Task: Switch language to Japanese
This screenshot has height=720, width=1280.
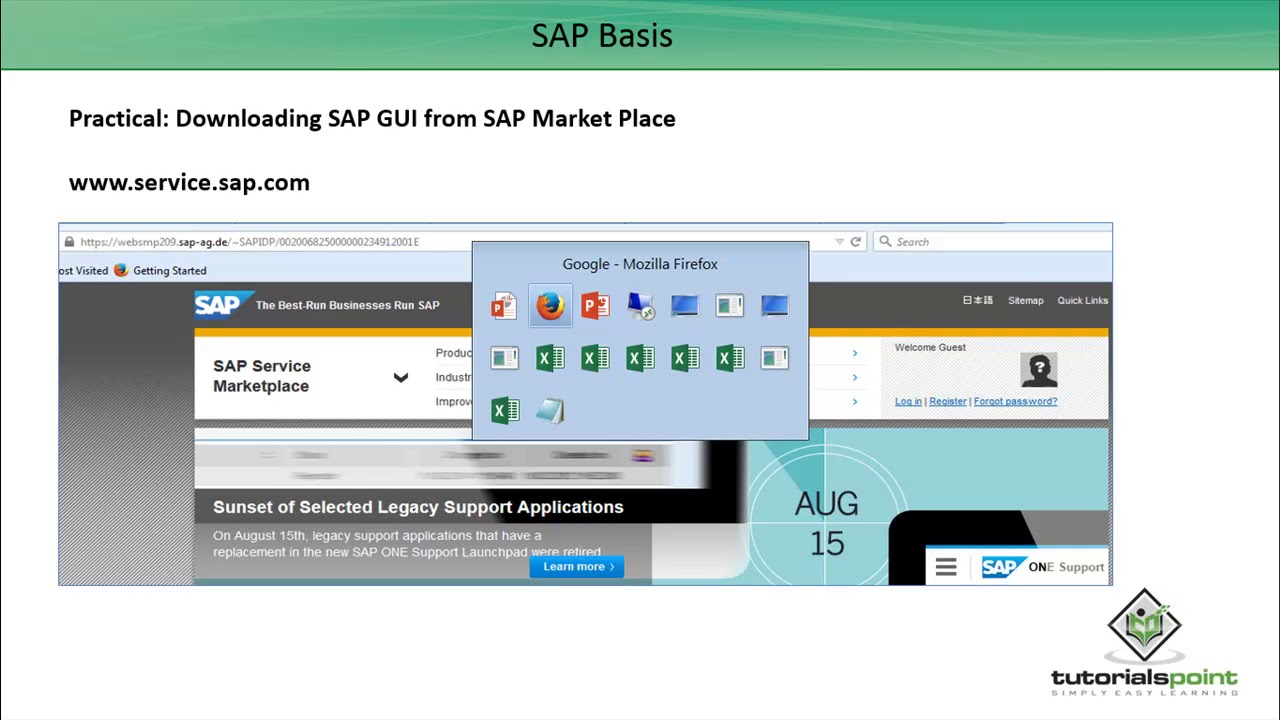Action: (978, 300)
